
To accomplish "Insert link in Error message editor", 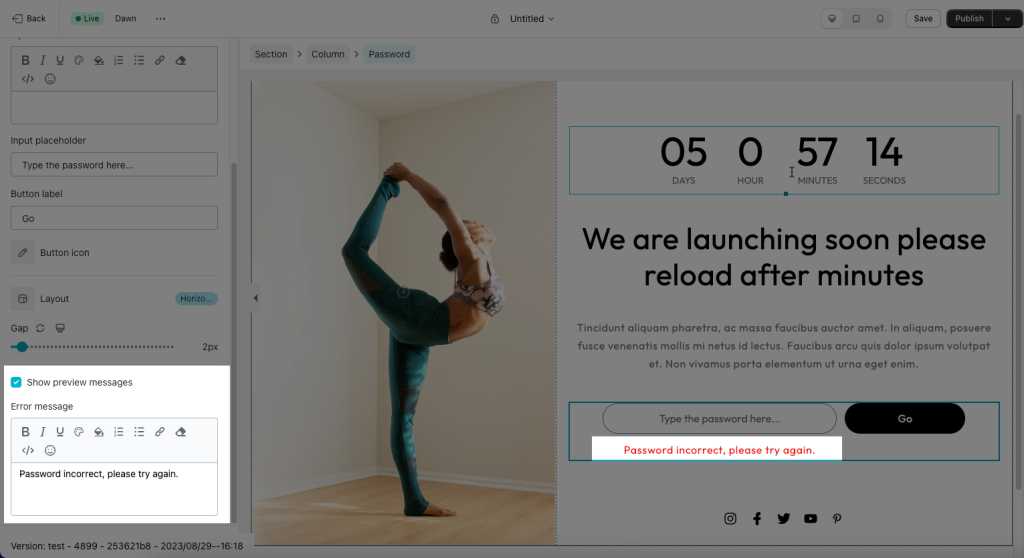I will point(159,432).
